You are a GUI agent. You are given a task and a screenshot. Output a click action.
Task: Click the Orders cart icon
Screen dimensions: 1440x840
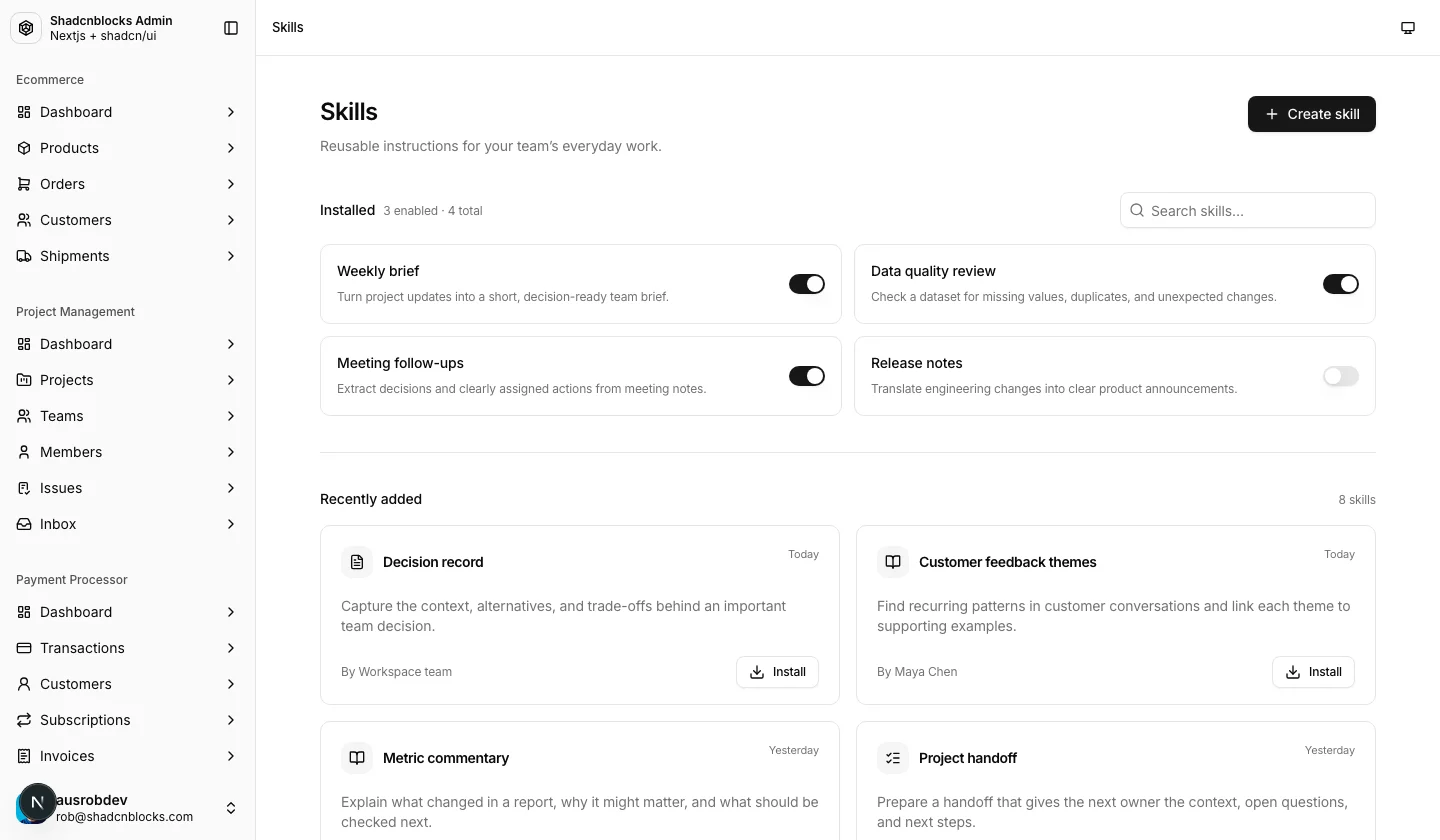(x=24, y=184)
